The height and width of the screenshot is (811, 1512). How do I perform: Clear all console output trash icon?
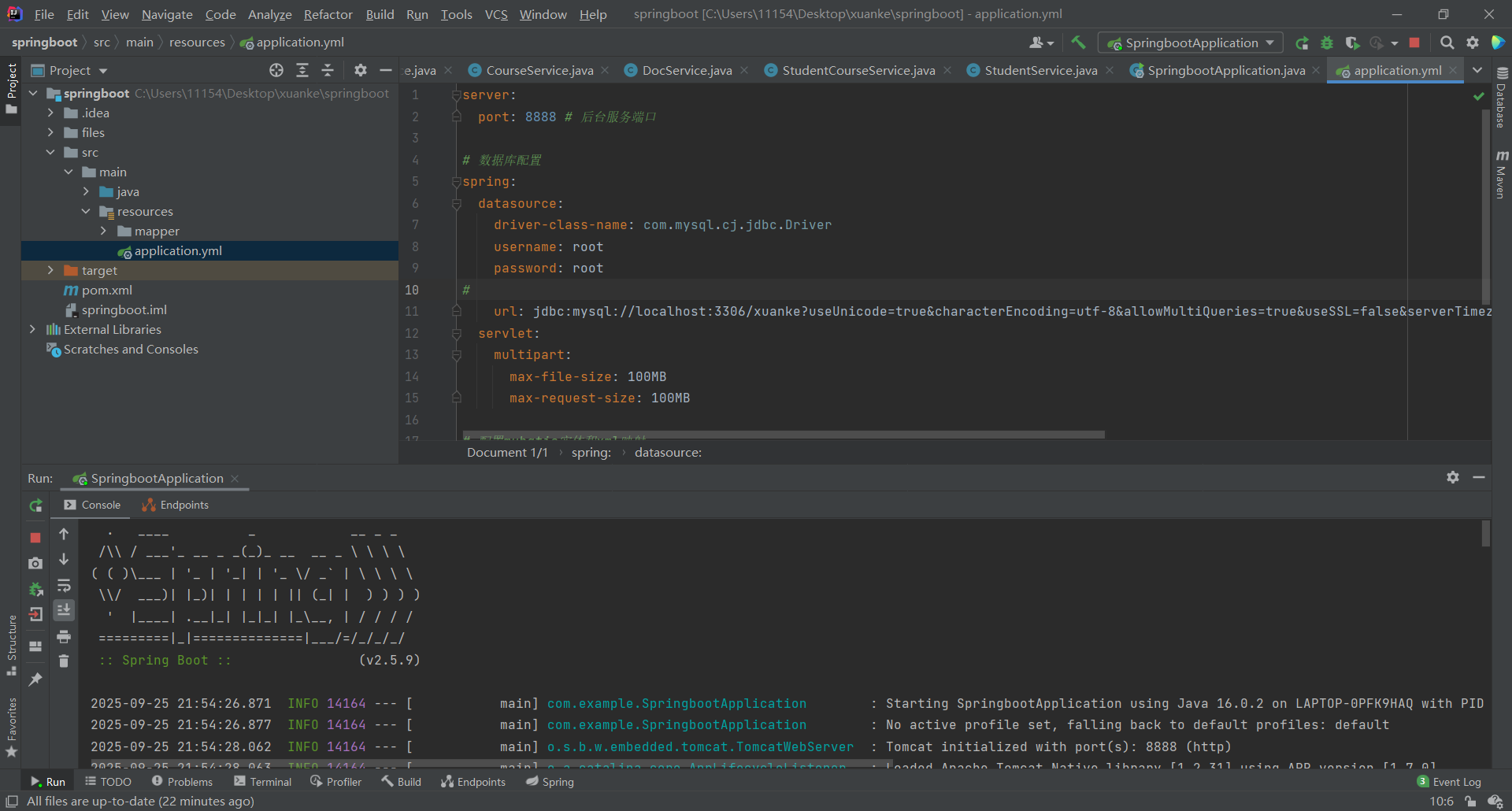(64, 661)
